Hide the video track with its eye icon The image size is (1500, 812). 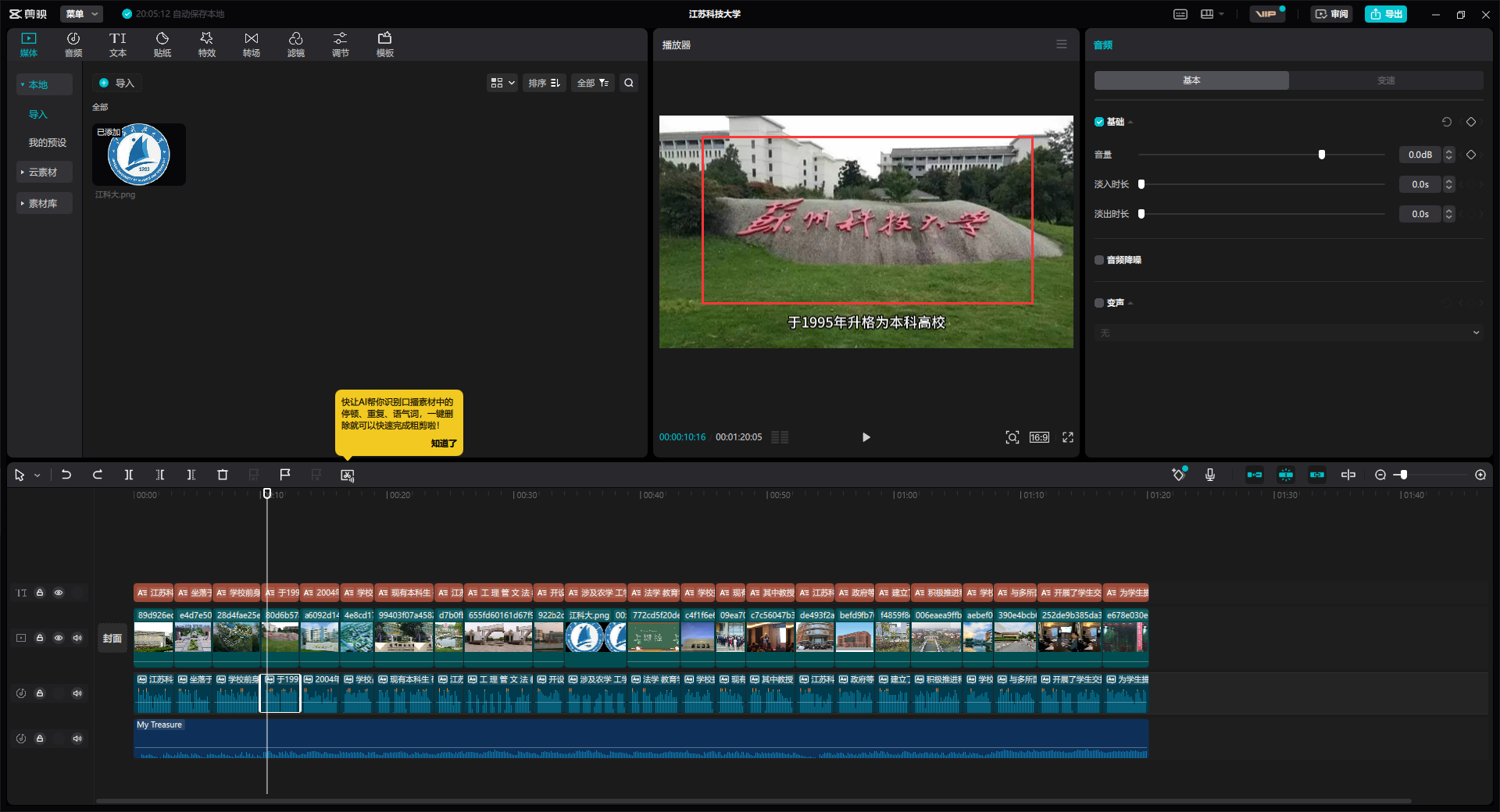click(x=59, y=638)
